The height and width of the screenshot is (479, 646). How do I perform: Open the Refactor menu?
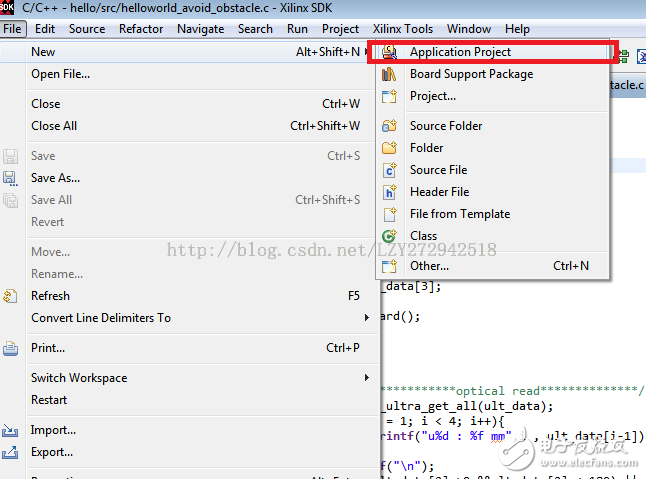141,29
